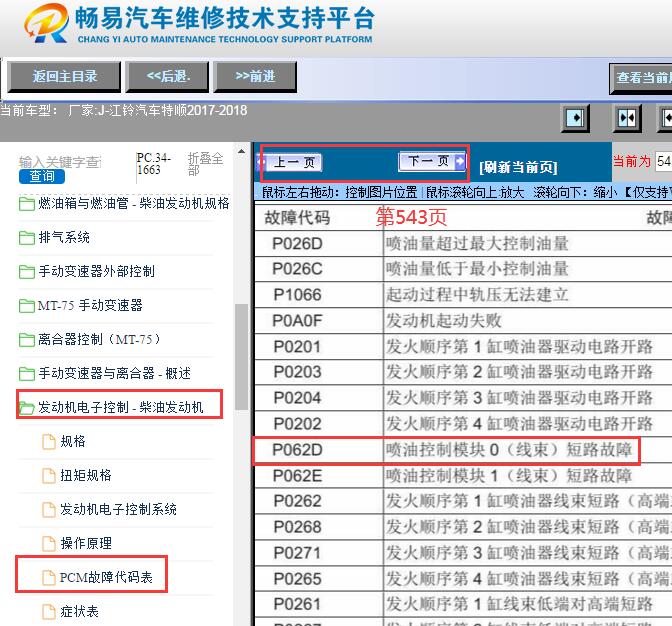Select fault code P062D

297,450
